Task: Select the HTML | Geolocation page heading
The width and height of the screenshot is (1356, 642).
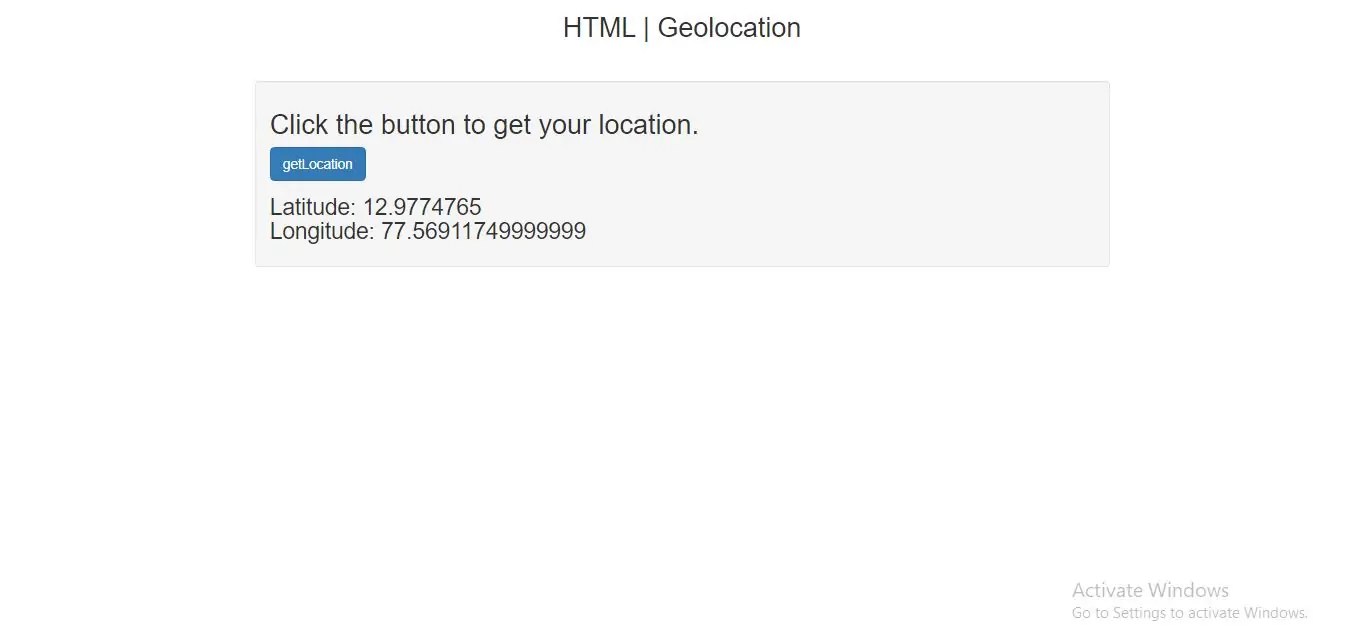Action: coord(682,27)
